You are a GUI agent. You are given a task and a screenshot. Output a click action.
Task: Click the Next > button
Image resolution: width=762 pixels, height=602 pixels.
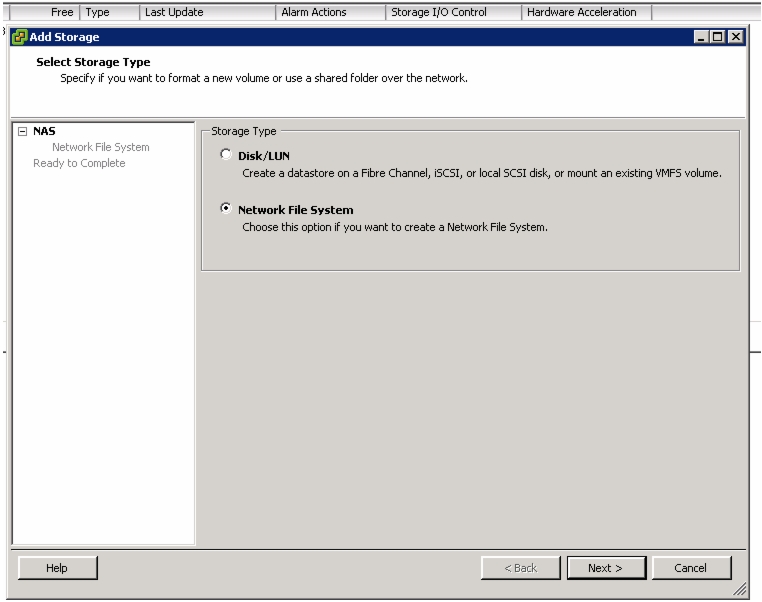606,568
